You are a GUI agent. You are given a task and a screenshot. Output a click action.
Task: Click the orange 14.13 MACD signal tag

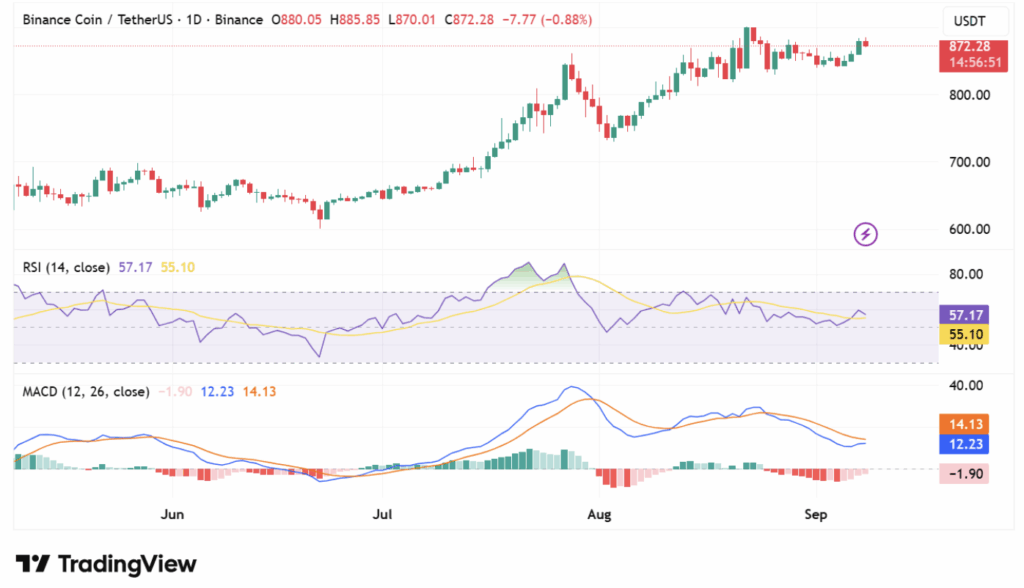[964, 424]
